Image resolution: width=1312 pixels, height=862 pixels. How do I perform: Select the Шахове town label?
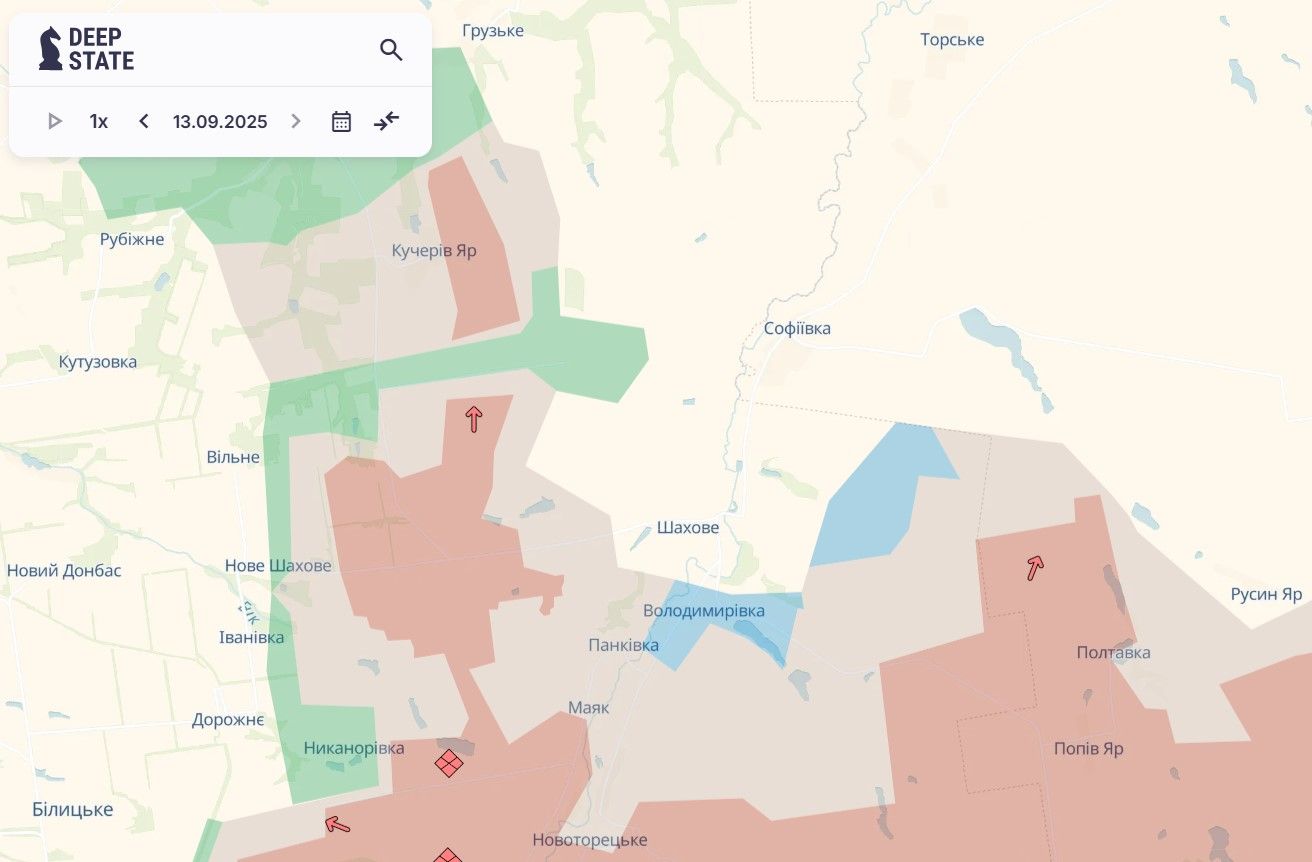[x=687, y=527]
